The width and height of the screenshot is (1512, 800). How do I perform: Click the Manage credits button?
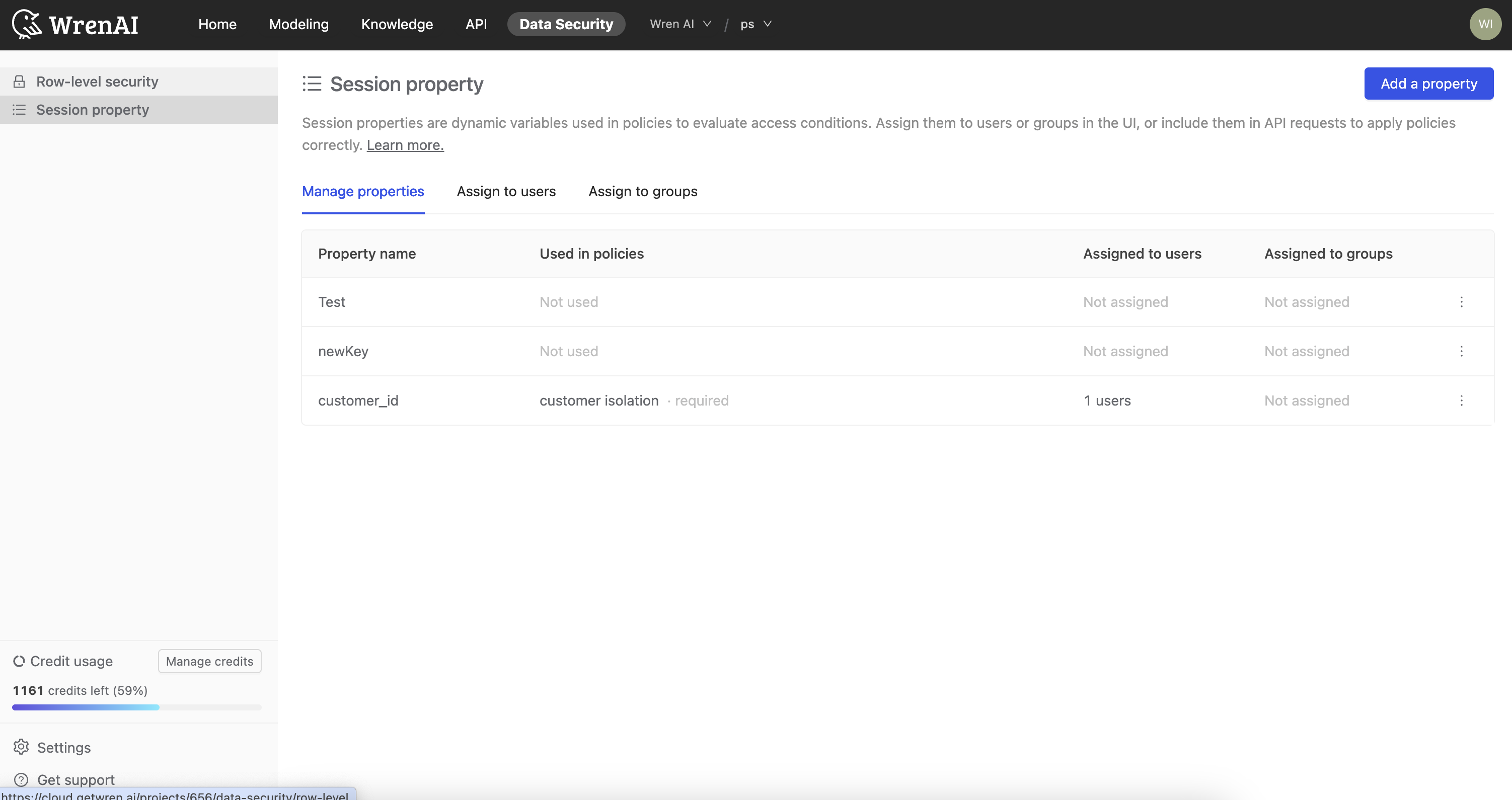point(209,661)
